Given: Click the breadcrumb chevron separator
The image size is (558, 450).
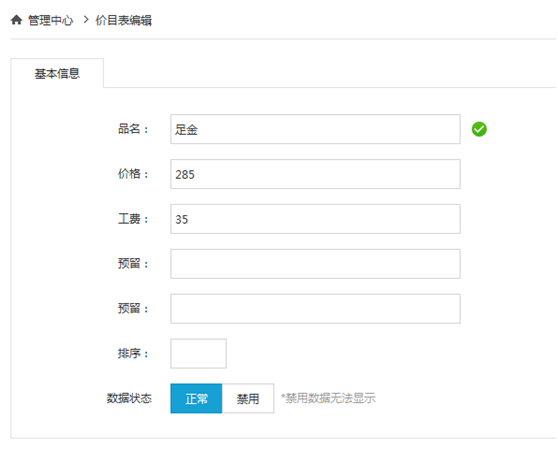Looking at the screenshot, I should 86,20.
